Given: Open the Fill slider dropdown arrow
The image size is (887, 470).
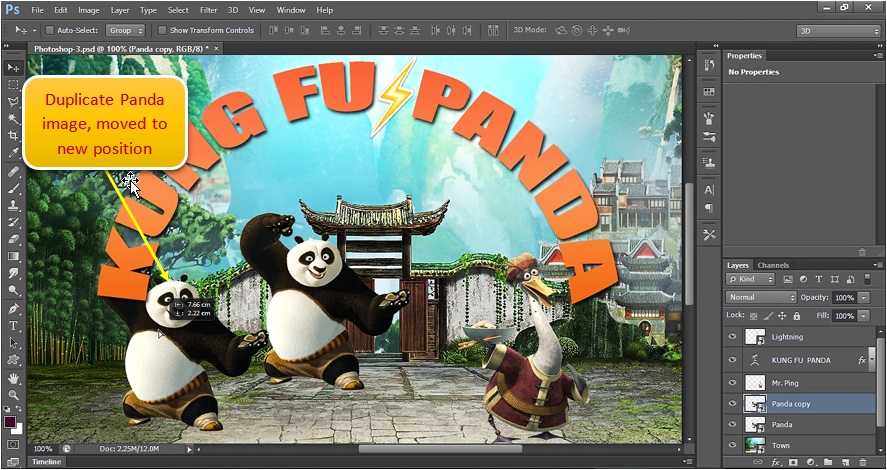Looking at the screenshot, I should tap(864, 316).
